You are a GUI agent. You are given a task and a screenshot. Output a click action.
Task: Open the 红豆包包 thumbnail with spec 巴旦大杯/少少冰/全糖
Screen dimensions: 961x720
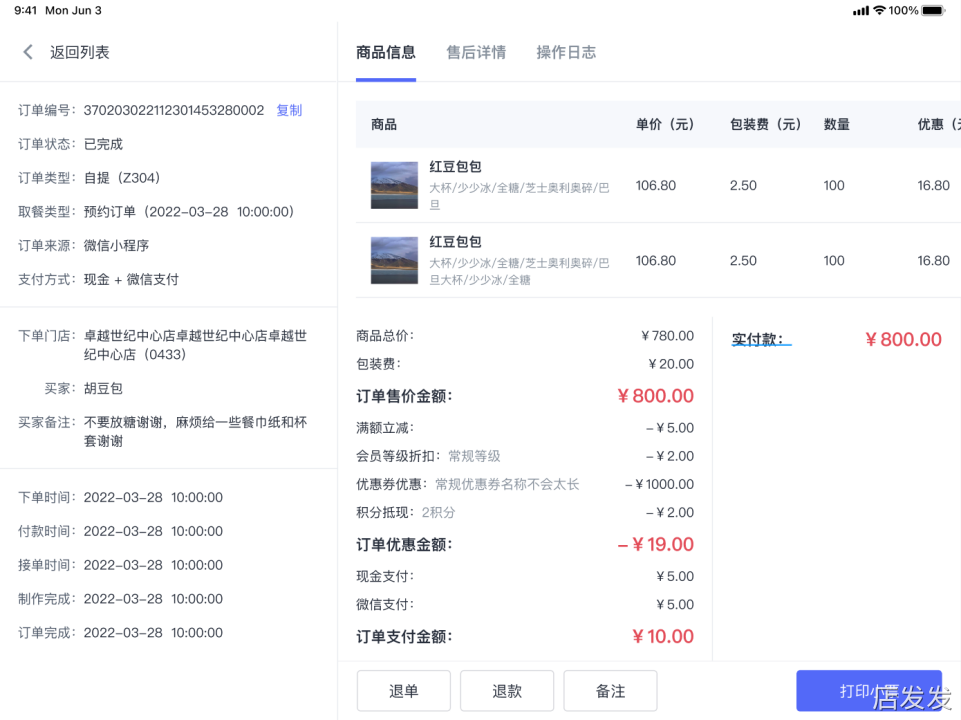point(394,260)
